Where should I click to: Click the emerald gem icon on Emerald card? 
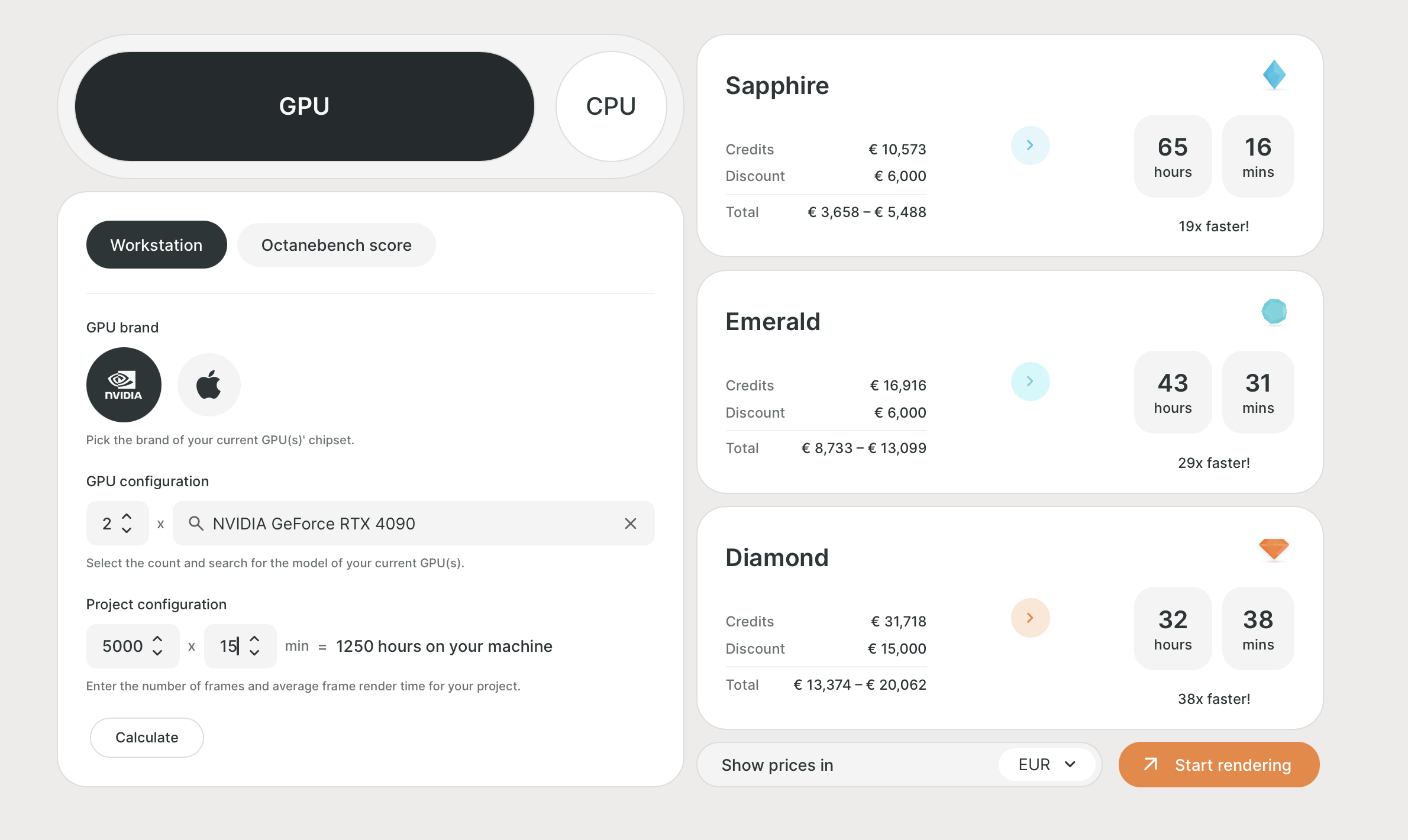pyautogui.click(x=1275, y=312)
